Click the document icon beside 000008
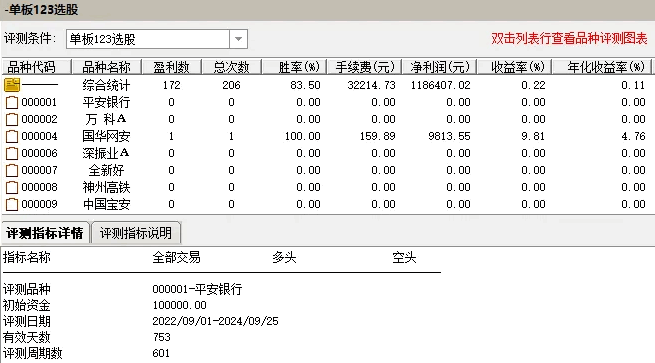 12,187
